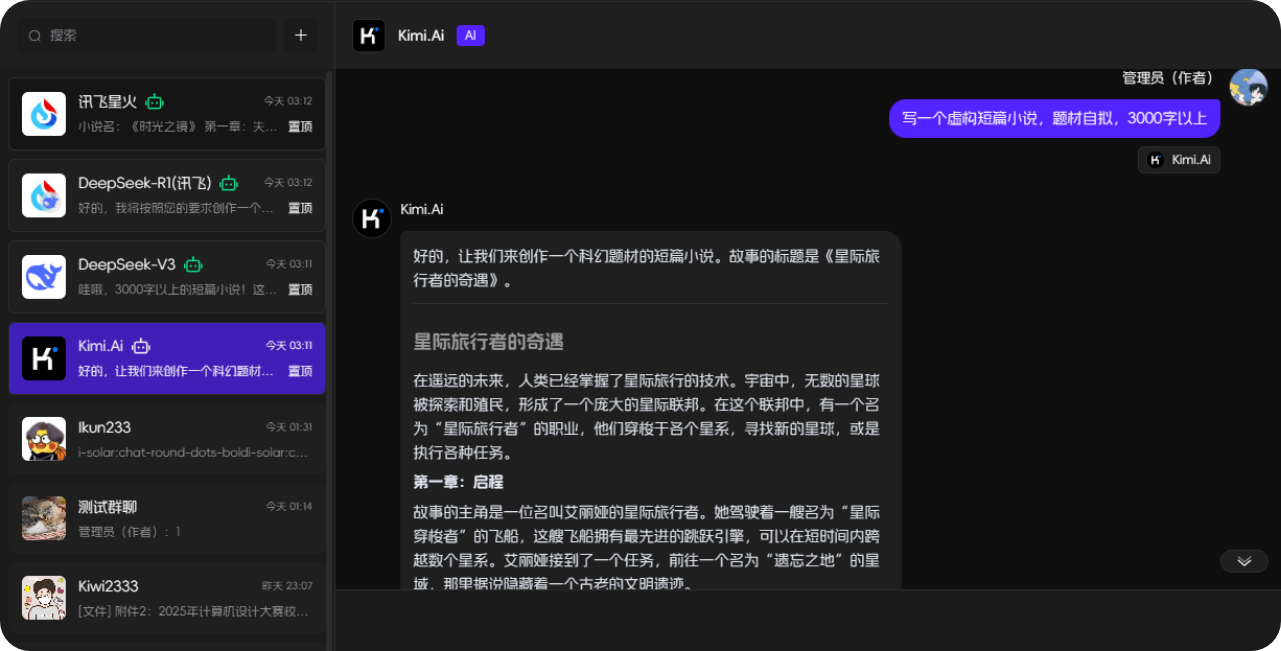Viewport: 1281px width, 651px height.
Task: Click the robot badge next to Kimi.Ai
Action: click(x=141, y=346)
